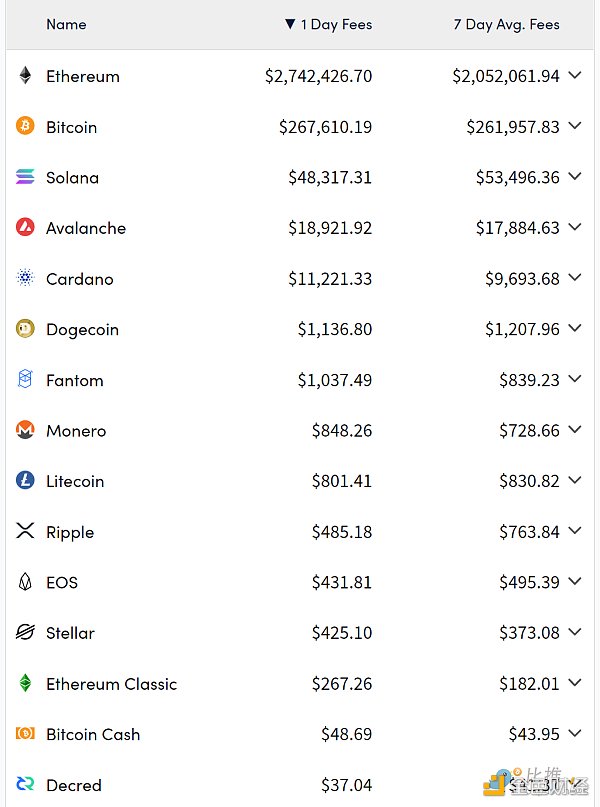Viewport: 600px width, 807px height.
Task: Click the Ripple X logo icon
Action: [25, 531]
